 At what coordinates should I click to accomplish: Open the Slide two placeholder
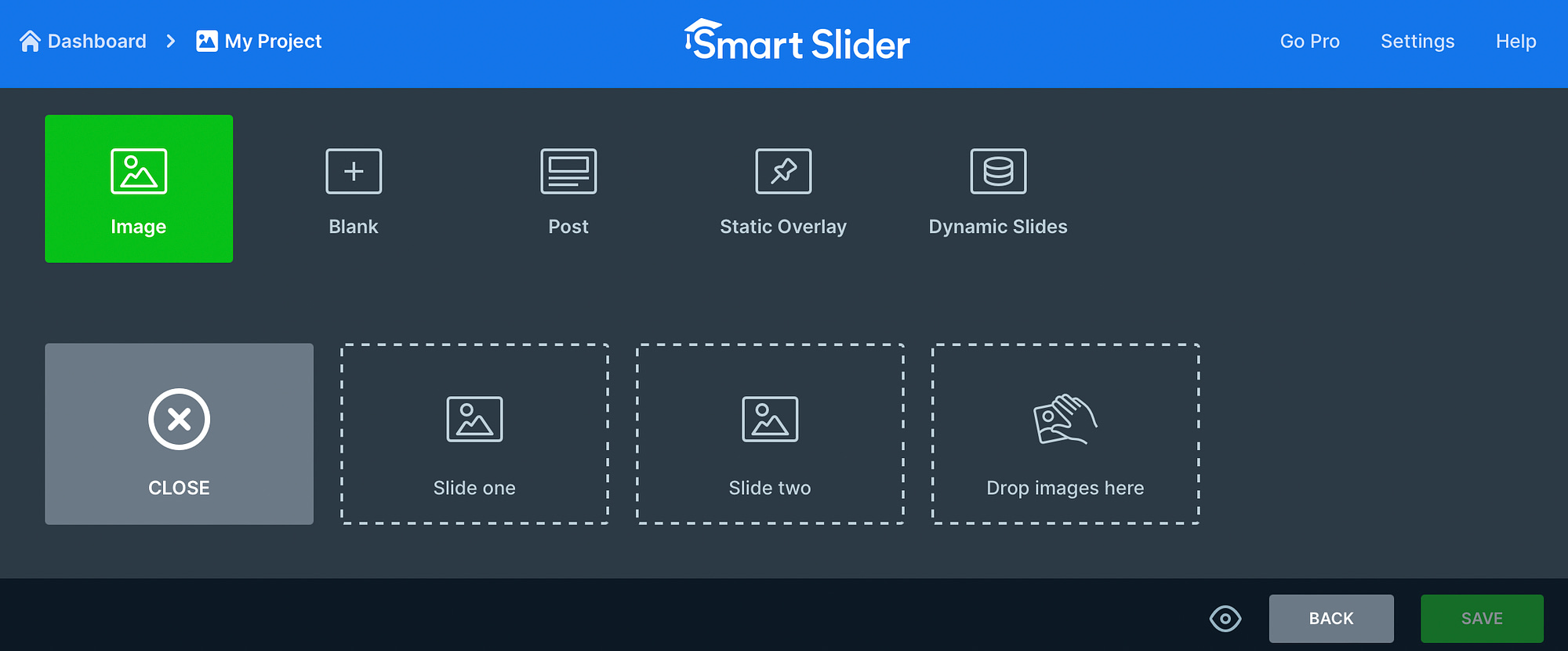pos(770,434)
